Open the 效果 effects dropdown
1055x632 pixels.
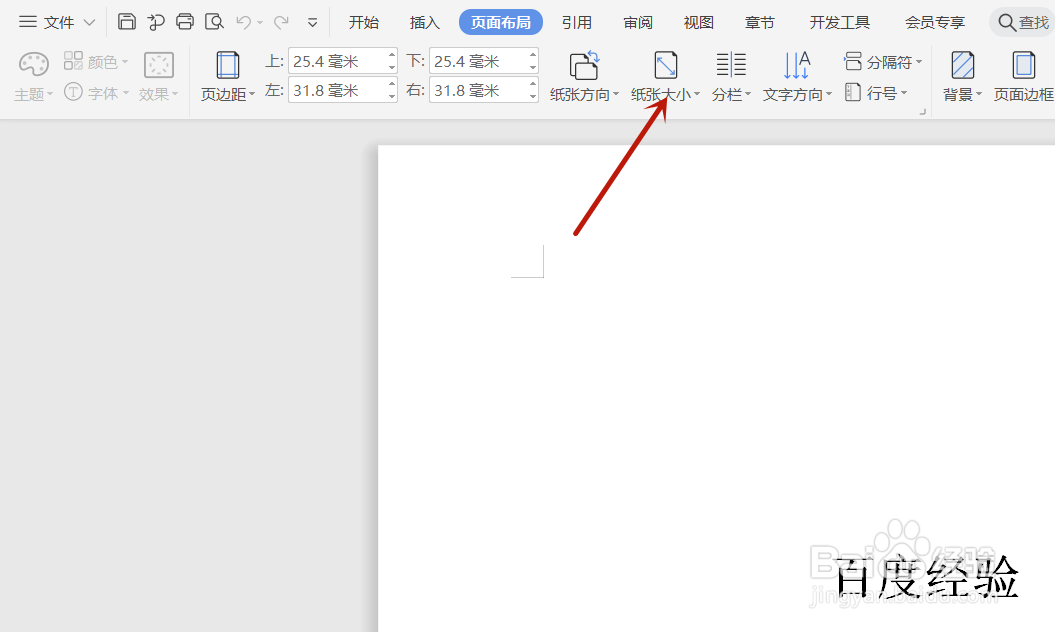[x=159, y=77]
